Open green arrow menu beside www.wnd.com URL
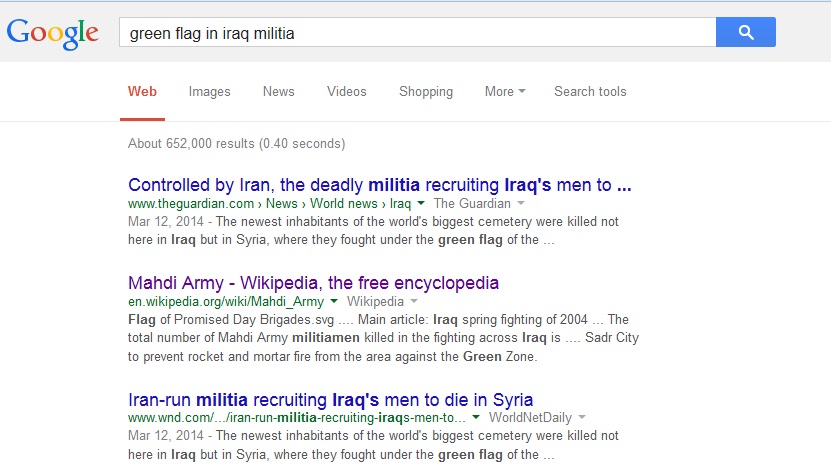 click(x=477, y=418)
